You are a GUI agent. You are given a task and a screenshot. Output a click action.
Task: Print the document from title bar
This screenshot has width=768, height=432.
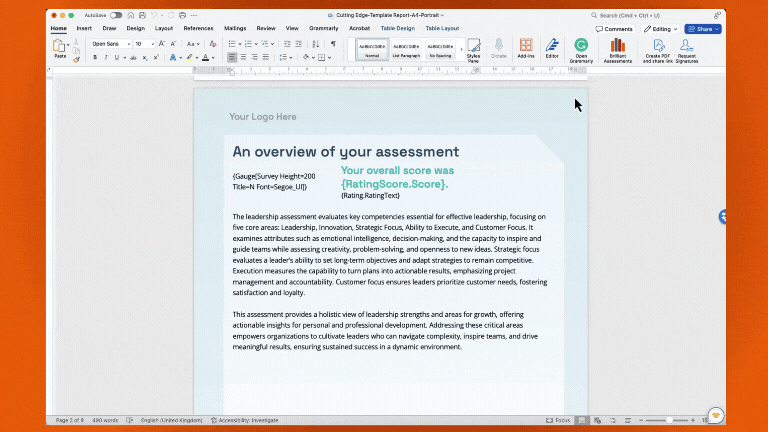(x=182, y=15)
